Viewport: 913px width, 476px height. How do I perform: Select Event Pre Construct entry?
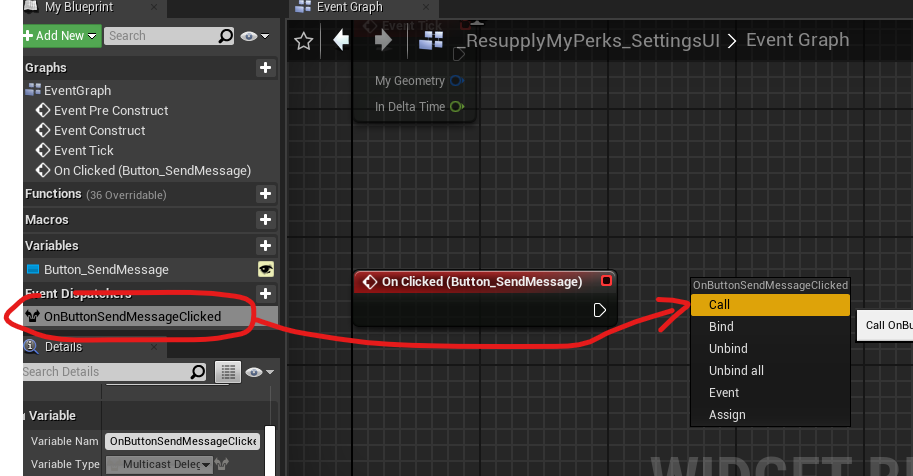[x=111, y=111]
